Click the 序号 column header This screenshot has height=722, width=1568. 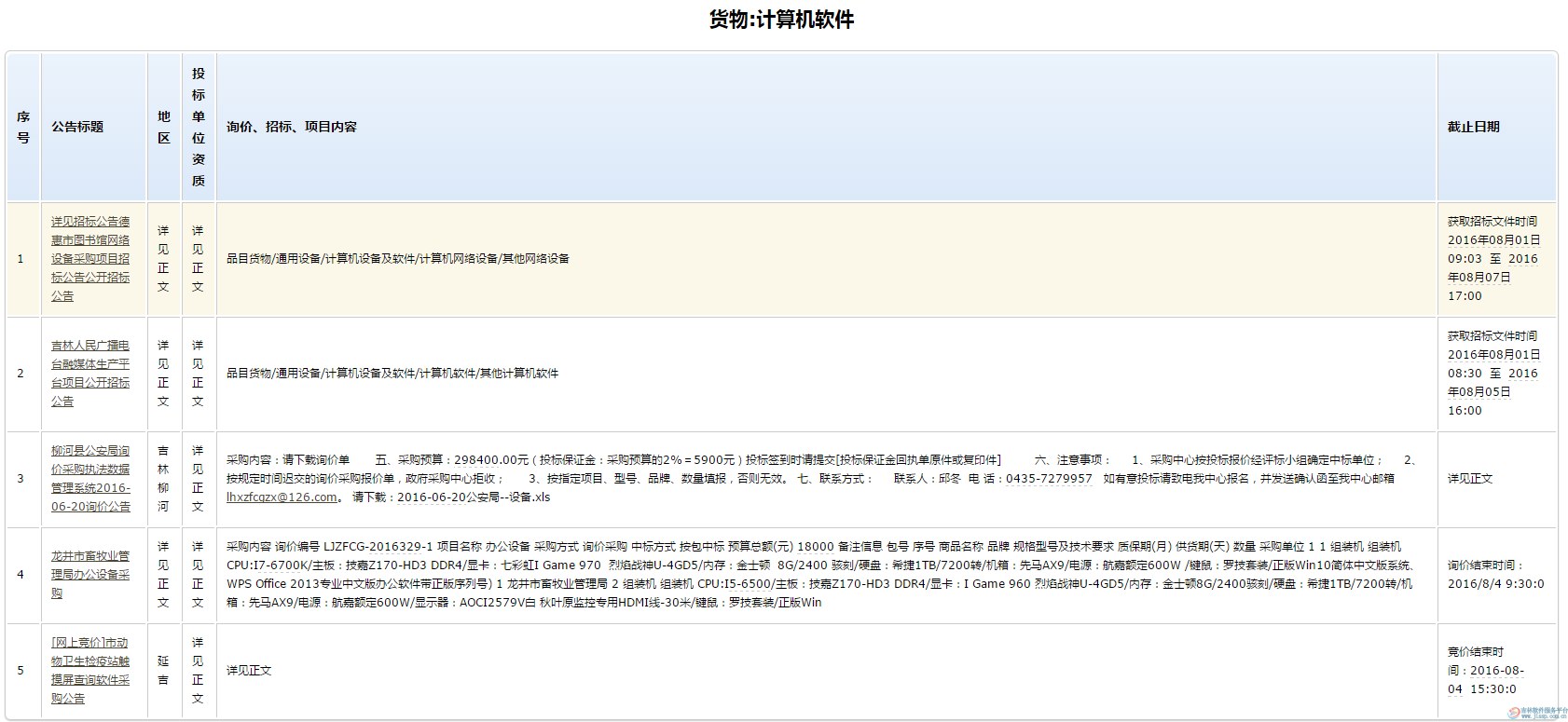[23, 127]
